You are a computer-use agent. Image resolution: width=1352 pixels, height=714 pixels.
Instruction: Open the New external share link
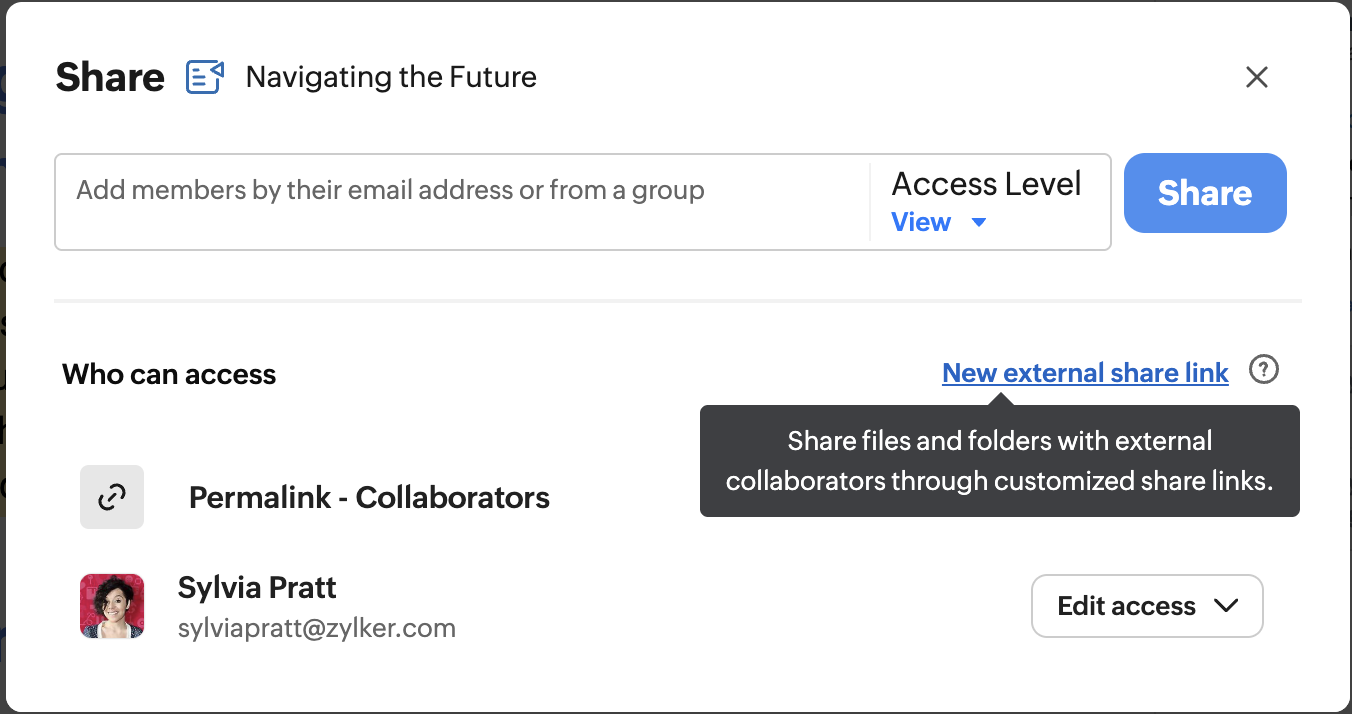(x=1085, y=373)
